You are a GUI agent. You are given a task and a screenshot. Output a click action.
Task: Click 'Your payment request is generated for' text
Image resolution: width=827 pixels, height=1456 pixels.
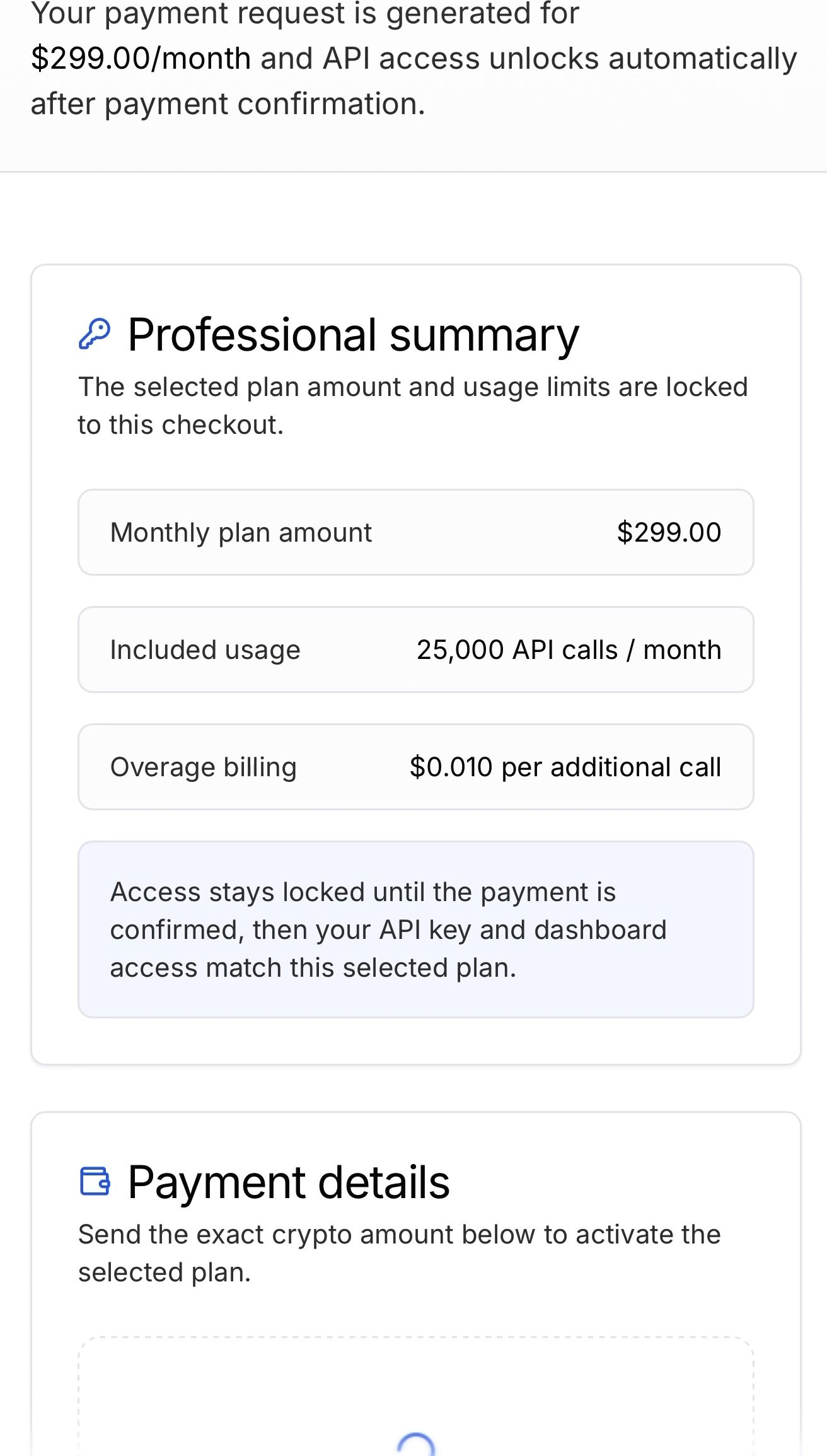305,14
